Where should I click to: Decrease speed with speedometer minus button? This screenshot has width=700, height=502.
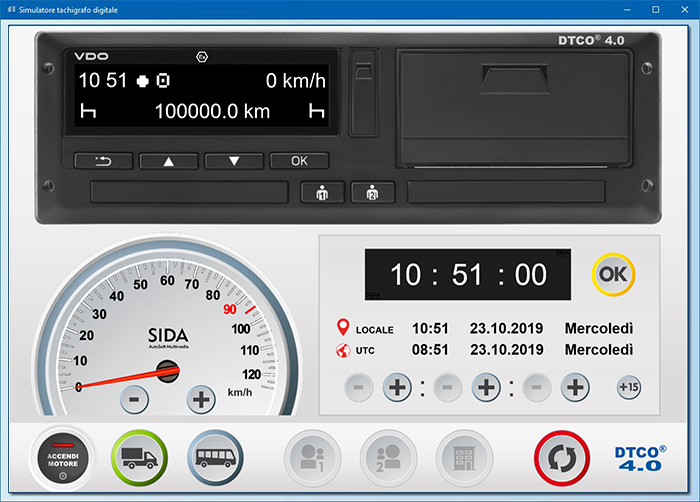point(134,399)
